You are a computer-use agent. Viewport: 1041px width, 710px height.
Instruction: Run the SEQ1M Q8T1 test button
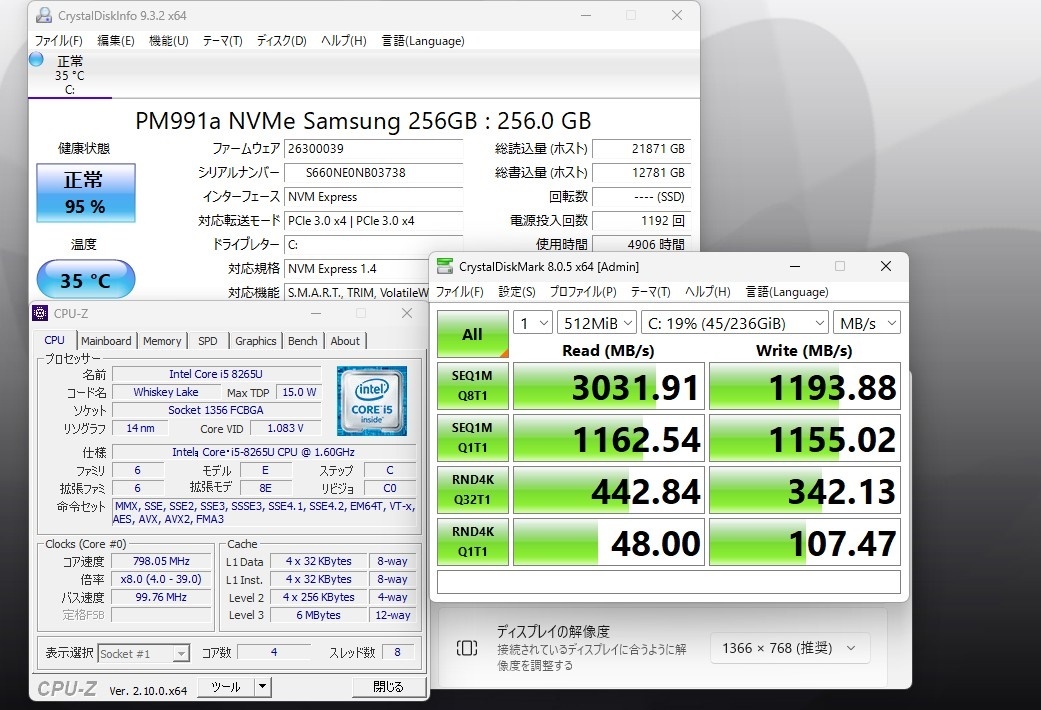pyautogui.click(x=472, y=386)
